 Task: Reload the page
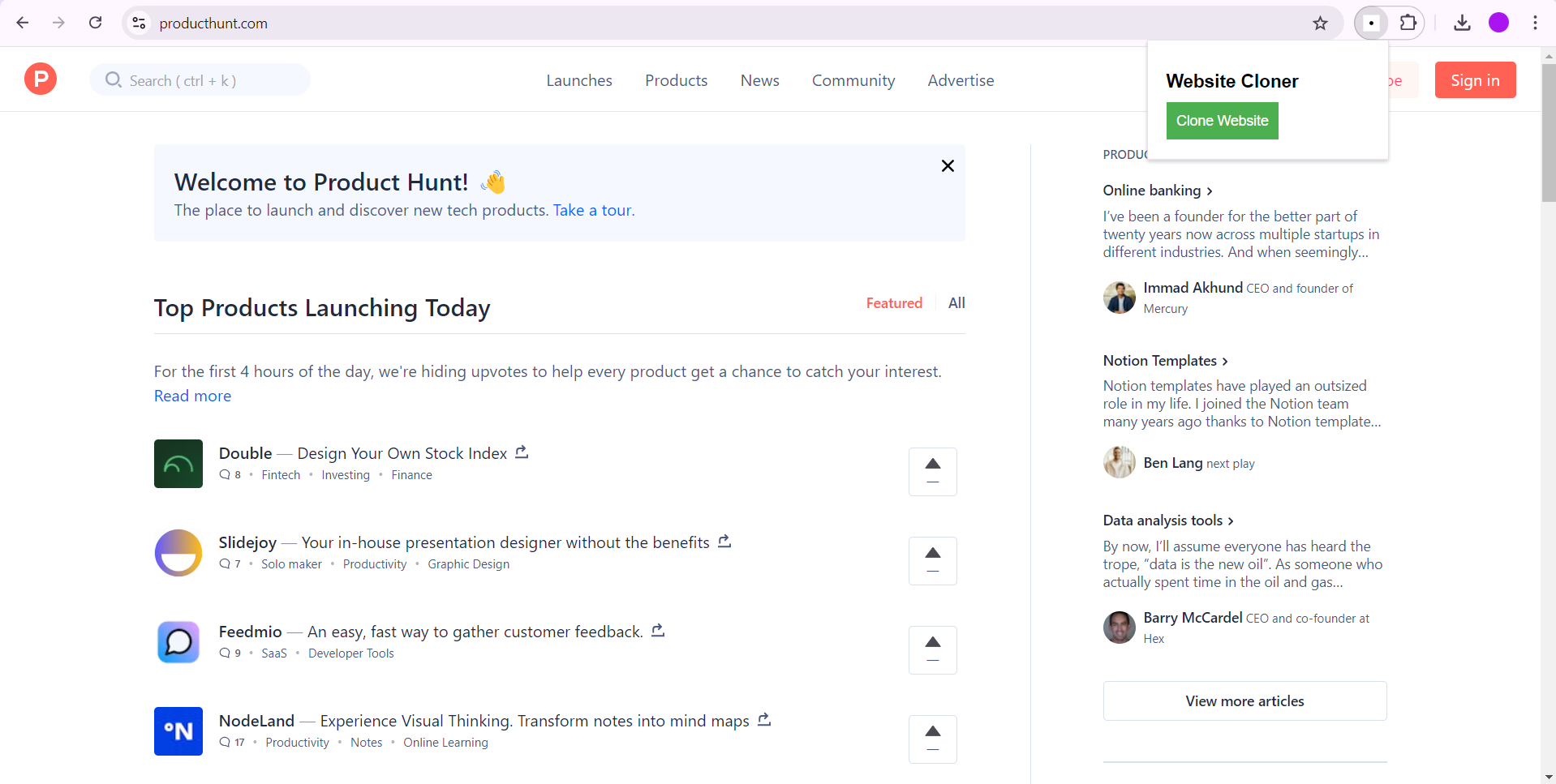[x=95, y=23]
